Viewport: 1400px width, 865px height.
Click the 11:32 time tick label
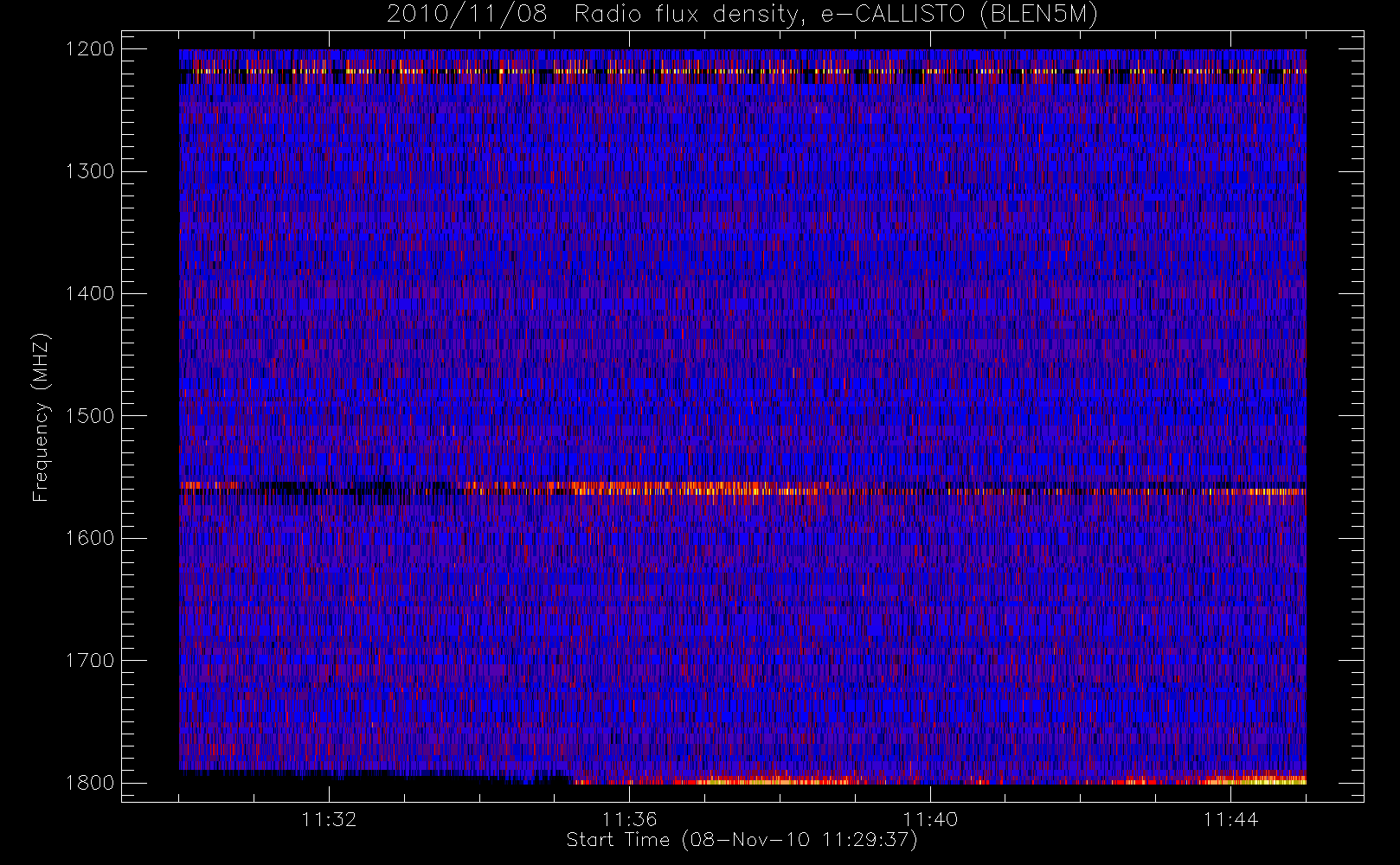tap(329, 819)
